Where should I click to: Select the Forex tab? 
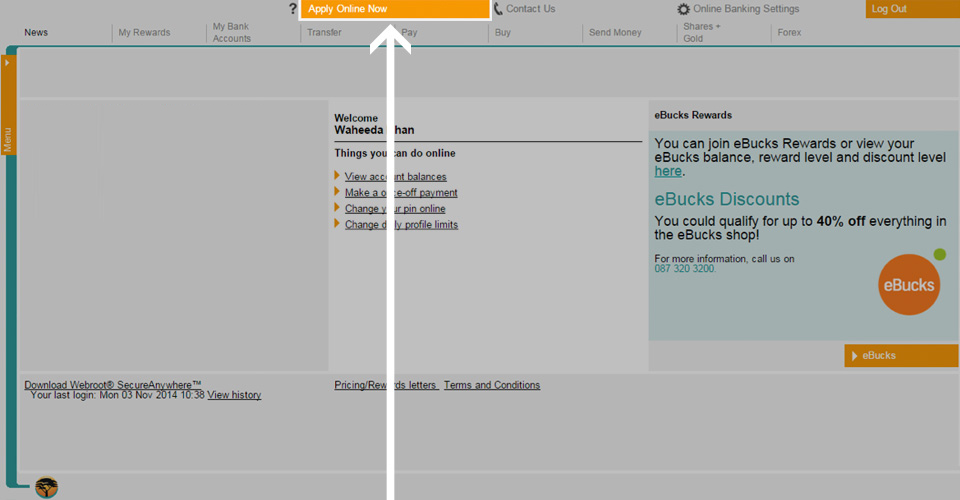coord(789,32)
